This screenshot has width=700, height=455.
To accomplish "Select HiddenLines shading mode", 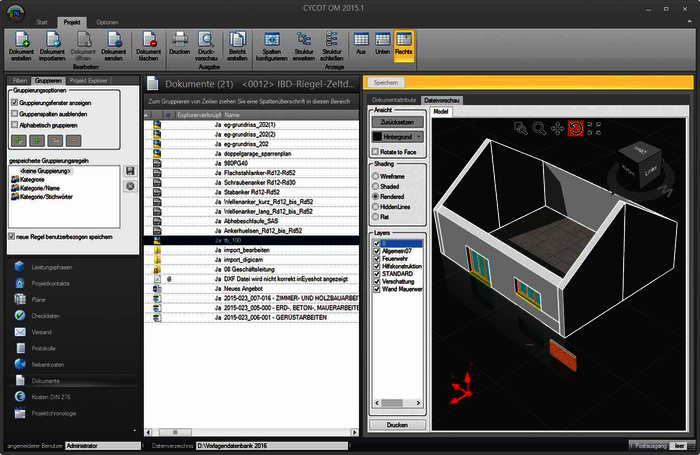I will click(375, 207).
